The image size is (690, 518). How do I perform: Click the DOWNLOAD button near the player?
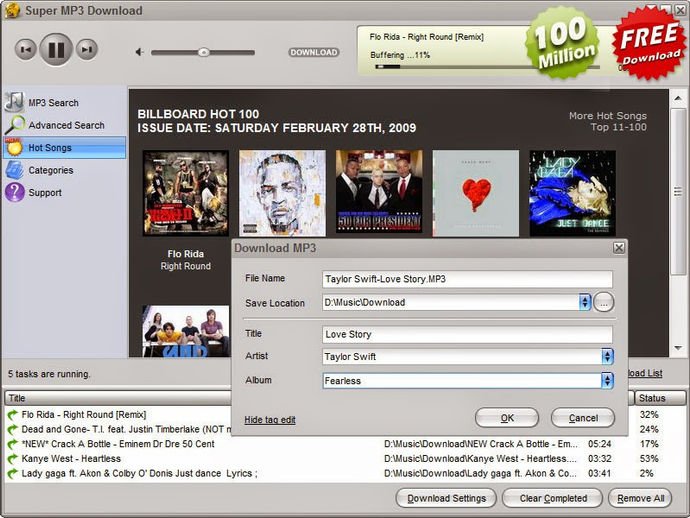pyautogui.click(x=314, y=52)
